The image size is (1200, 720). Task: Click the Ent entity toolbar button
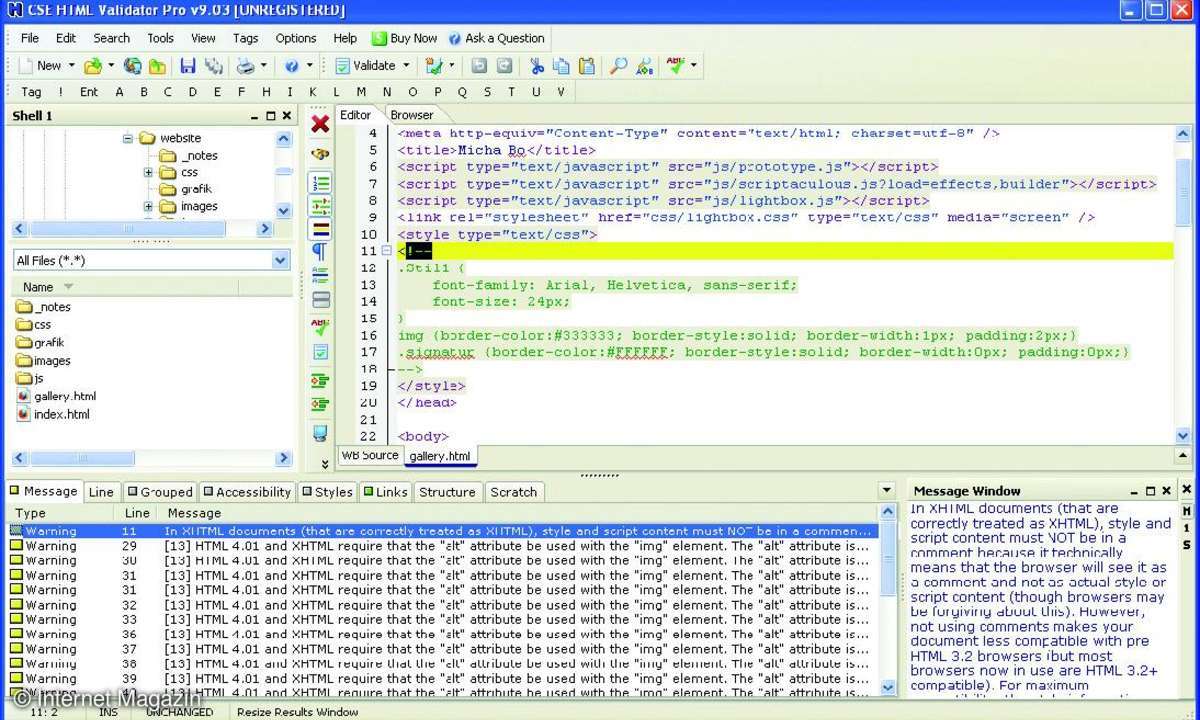89,92
